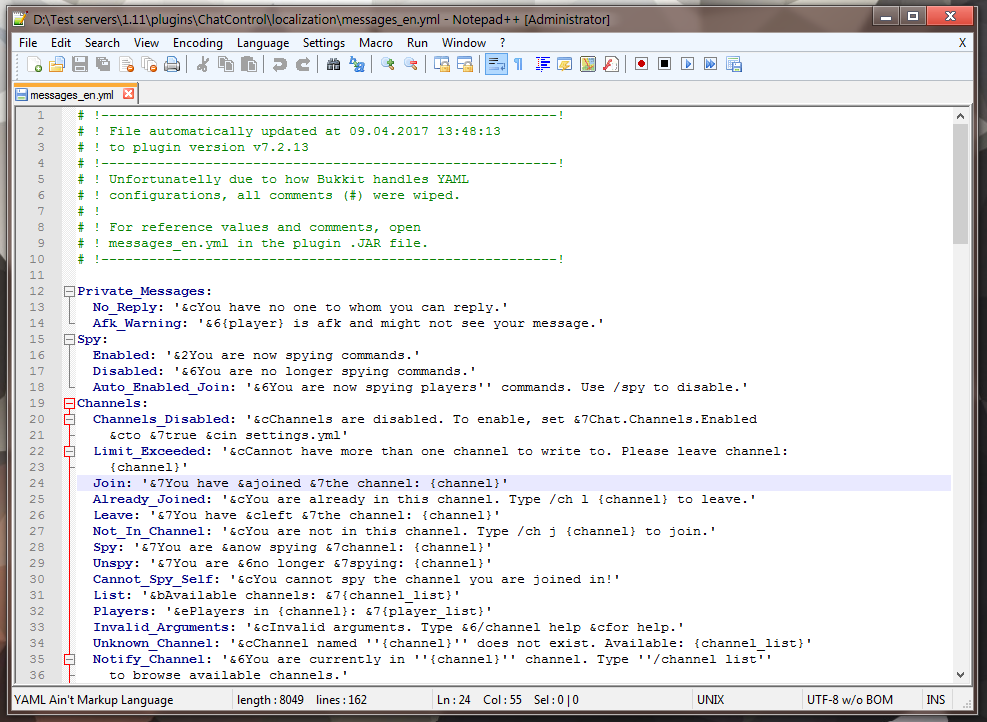Close the messages_en.yml tab with its red X

point(128,94)
